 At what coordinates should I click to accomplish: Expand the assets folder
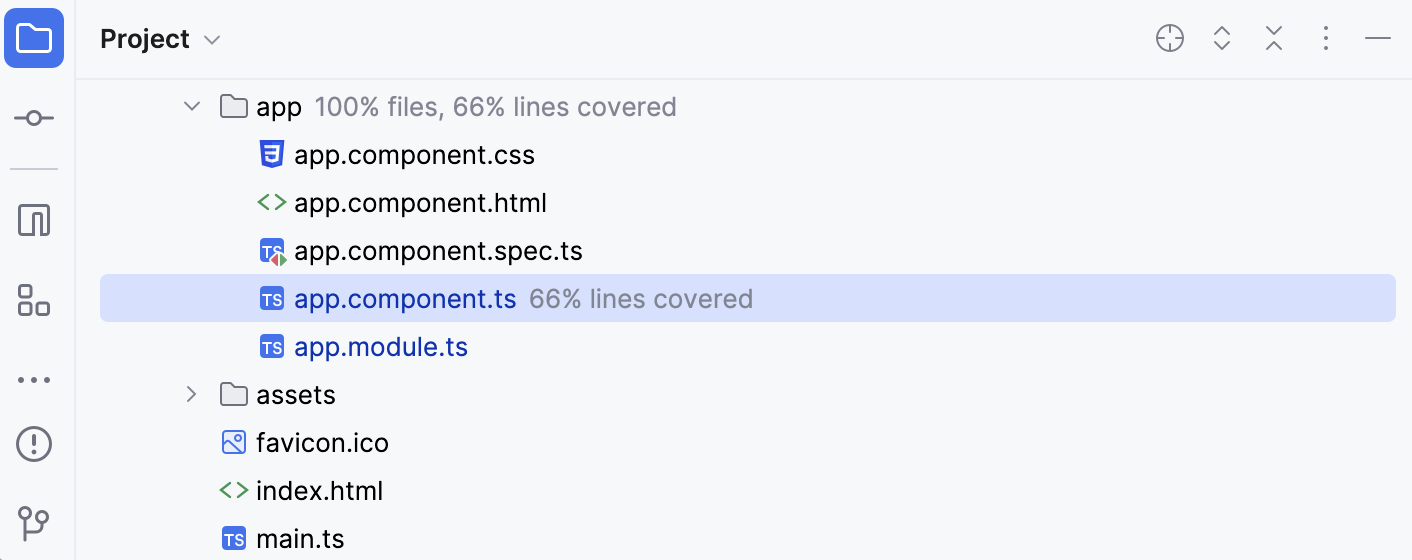tap(191, 394)
